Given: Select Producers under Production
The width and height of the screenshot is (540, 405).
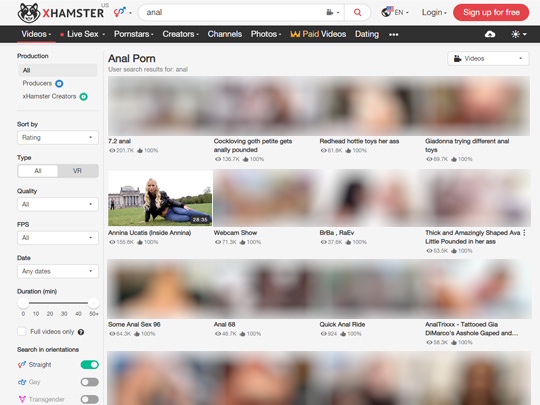Looking at the screenshot, I should (37, 83).
